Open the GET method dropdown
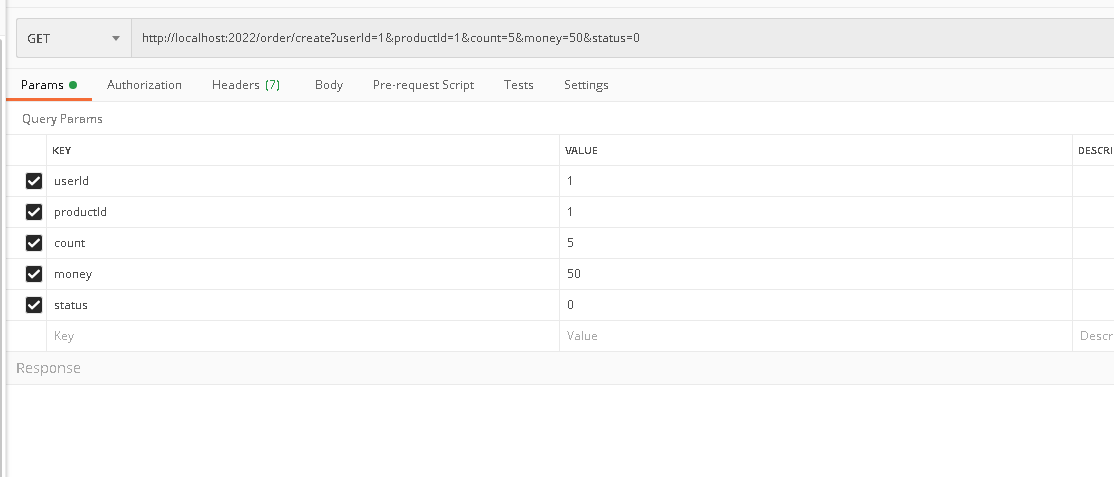Image resolution: width=1114 pixels, height=477 pixels. [x=73, y=38]
